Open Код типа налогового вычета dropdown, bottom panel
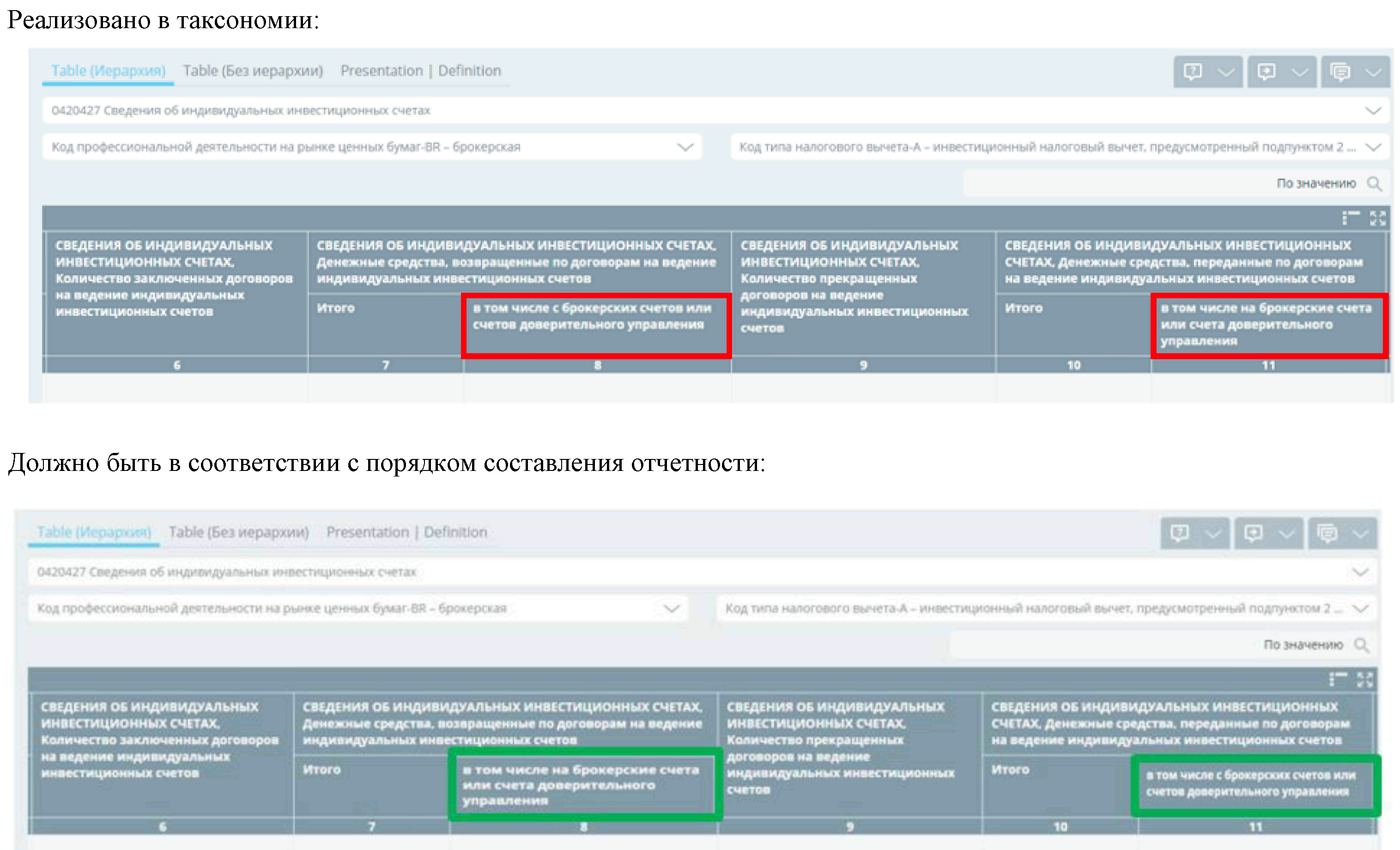 tap(1047, 608)
